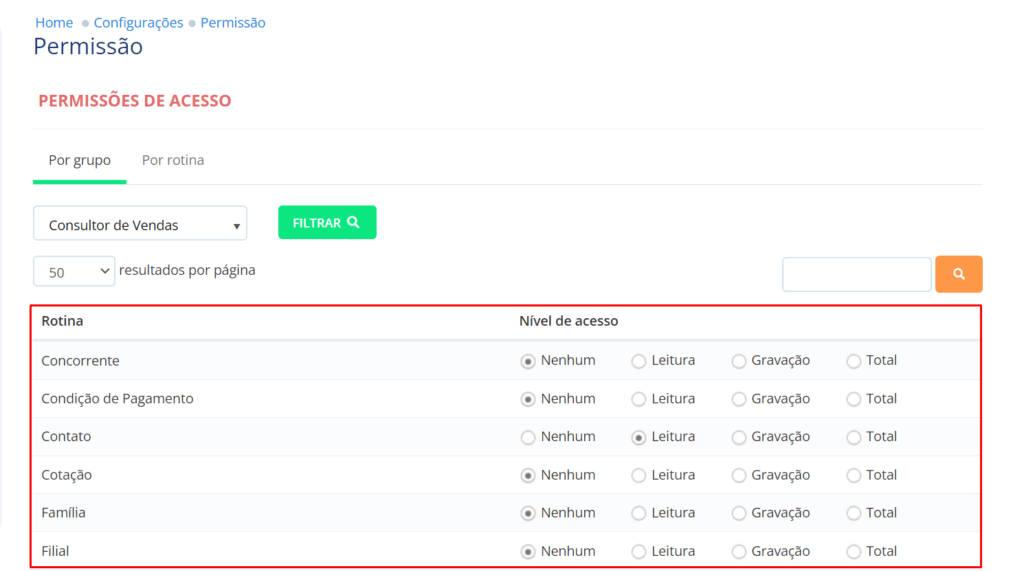Viewport: 1024px width, 571px height.
Task: Select Total for Família
Action: pyautogui.click(x=854, y=514)
